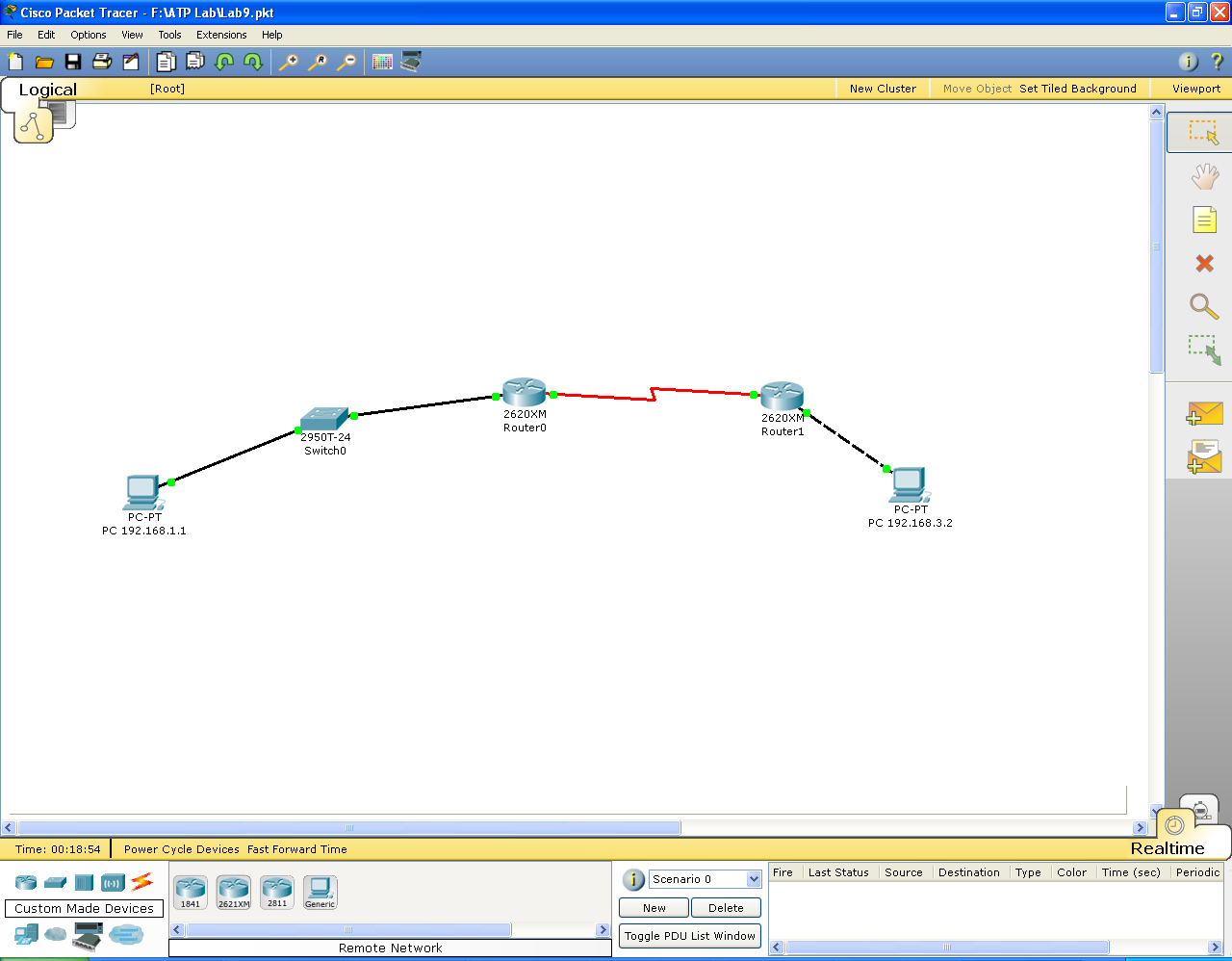The image size is (1232, 961).
Task: Open the Activity Wizard icon
Action: pyautogui.click(x=131, y=62)
